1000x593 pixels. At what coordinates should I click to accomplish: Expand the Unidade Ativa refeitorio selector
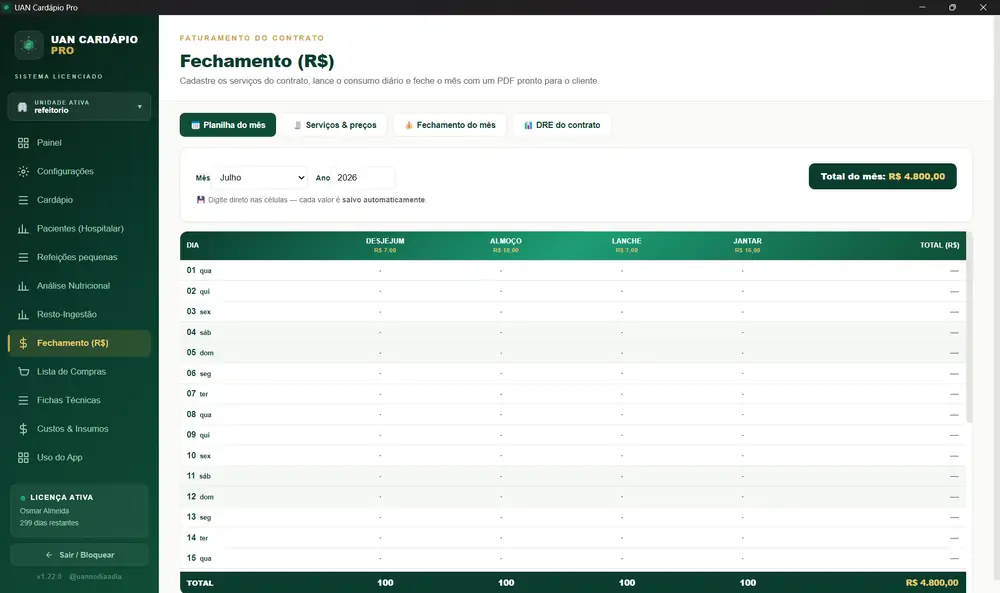tap(79, 106)
